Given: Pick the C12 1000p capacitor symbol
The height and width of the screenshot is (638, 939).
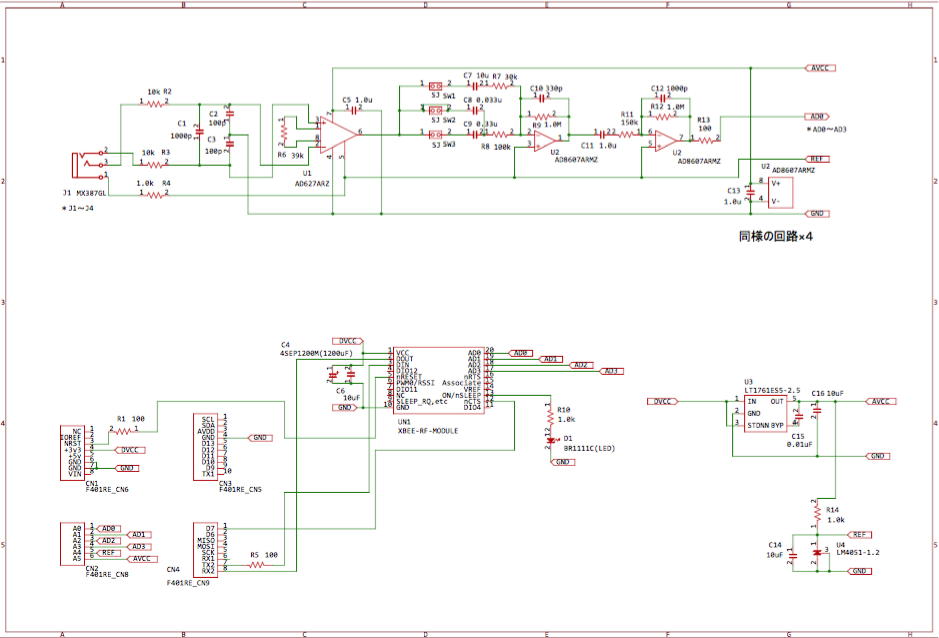Looking at the screenshot, I should pos(663,98).
